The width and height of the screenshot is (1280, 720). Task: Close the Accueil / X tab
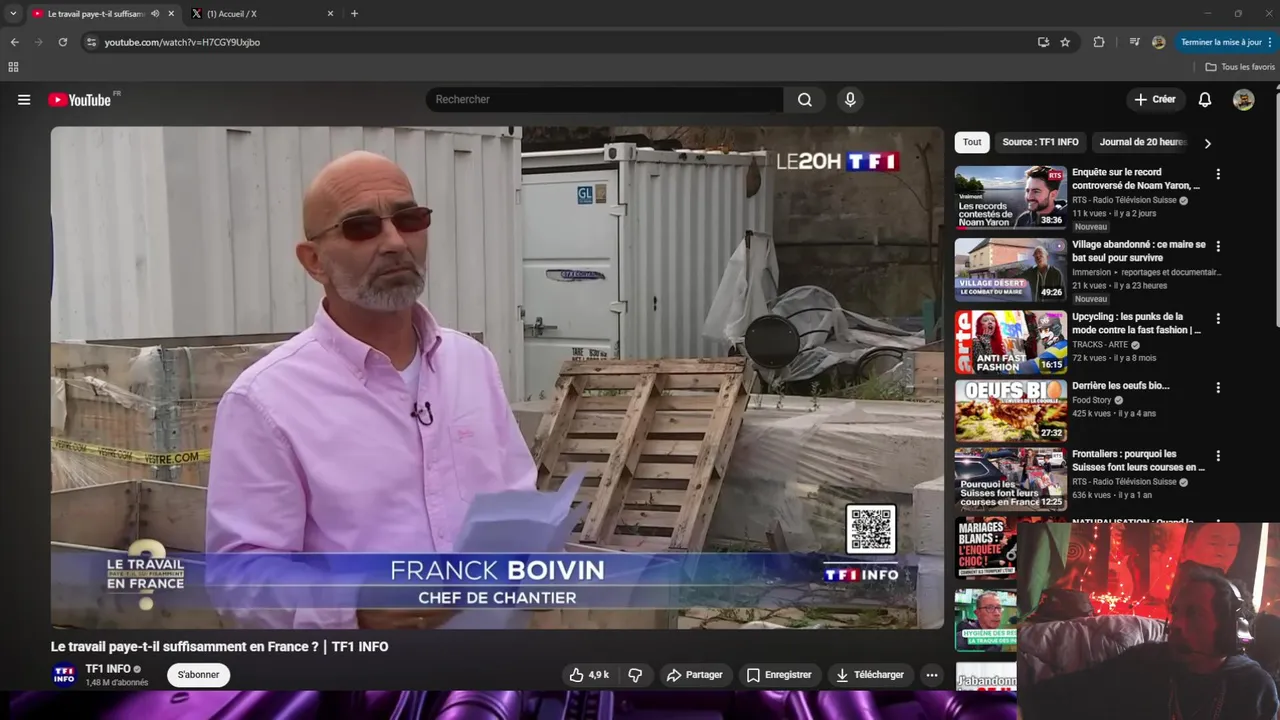(x=330, y=14)
